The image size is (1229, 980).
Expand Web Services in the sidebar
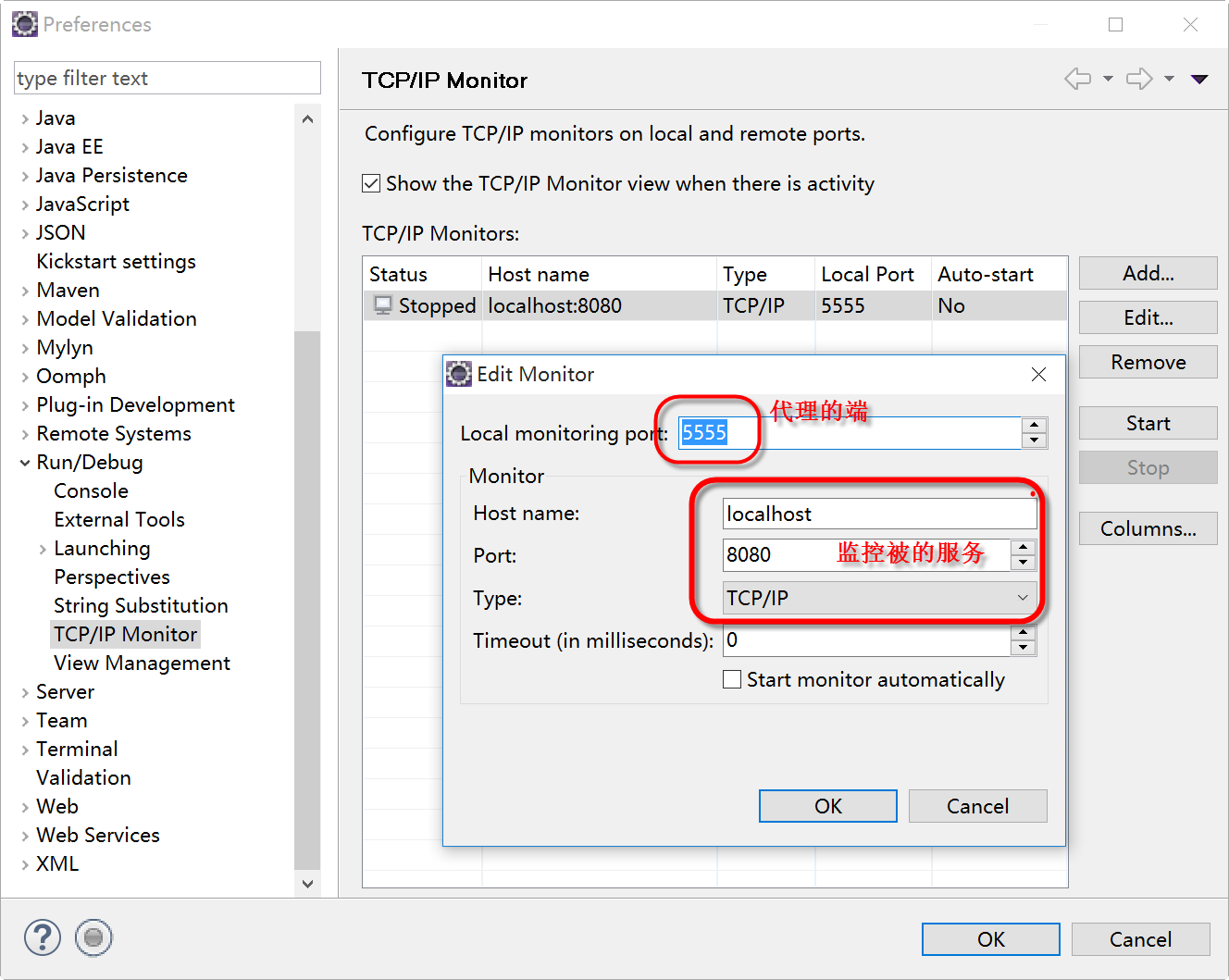pos(23,835)
